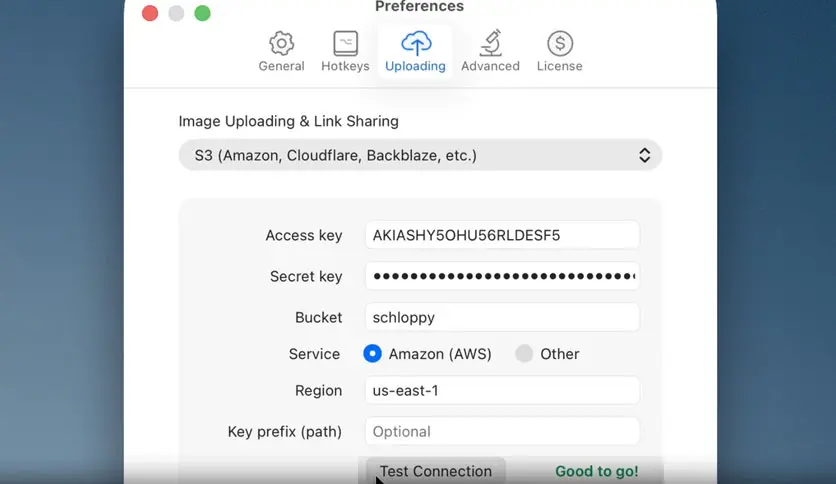This screenshot has height=484, width=836.
Task: Click the Region label
Action: point(318,391)
